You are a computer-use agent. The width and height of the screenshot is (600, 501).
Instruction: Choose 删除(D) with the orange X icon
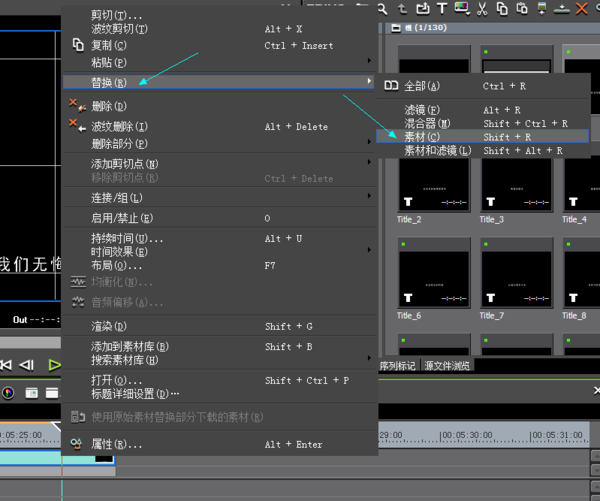click(219, 106)
